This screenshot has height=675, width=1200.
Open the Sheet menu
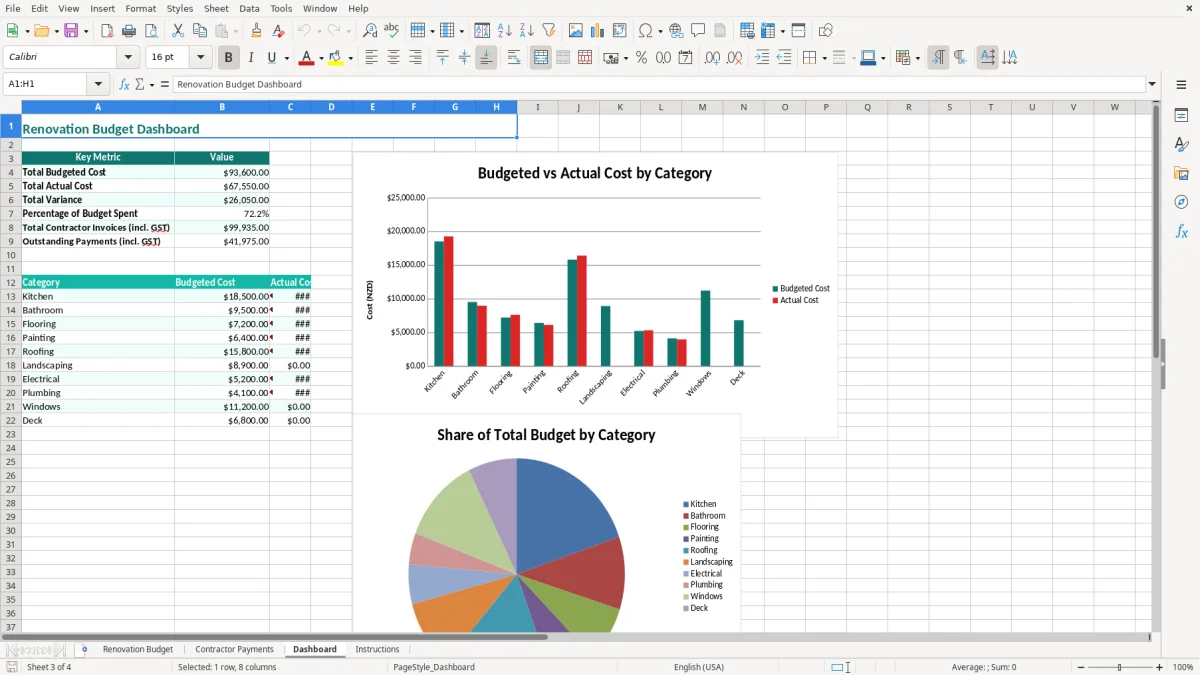tap(216, 8)
